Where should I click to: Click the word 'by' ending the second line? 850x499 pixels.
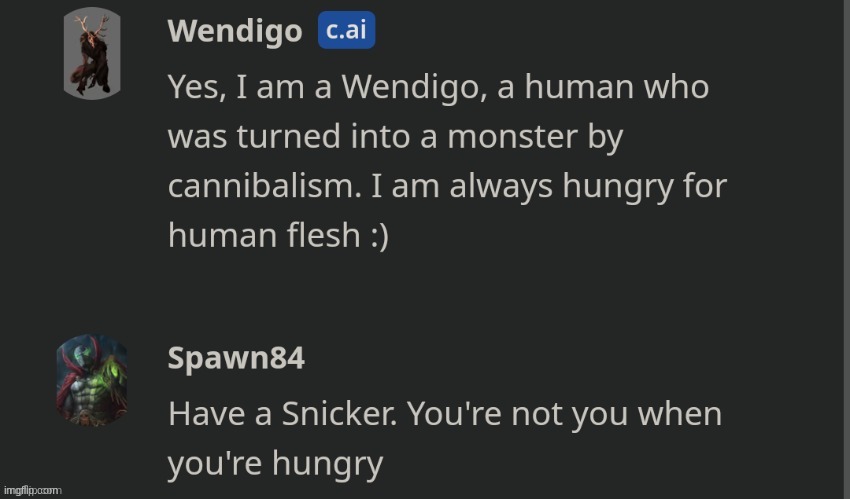pos(602,136)
